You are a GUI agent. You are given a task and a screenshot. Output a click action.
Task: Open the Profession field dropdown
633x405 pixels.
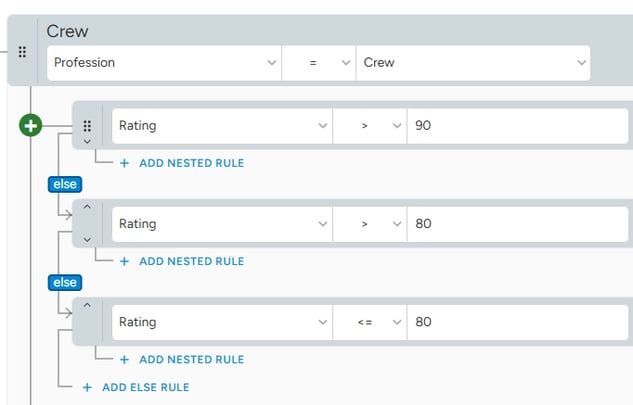click(166, 62)
